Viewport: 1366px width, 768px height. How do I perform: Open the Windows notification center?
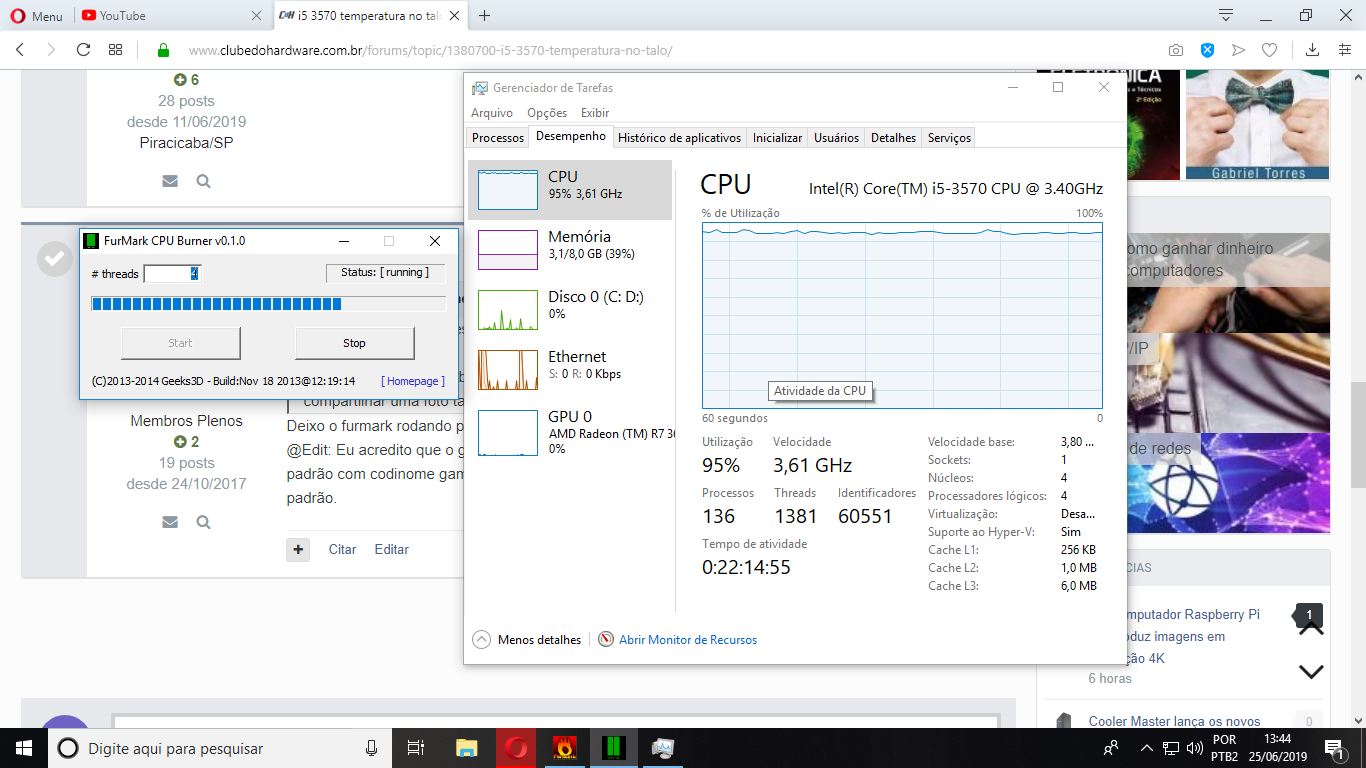tap(1334, 748)
